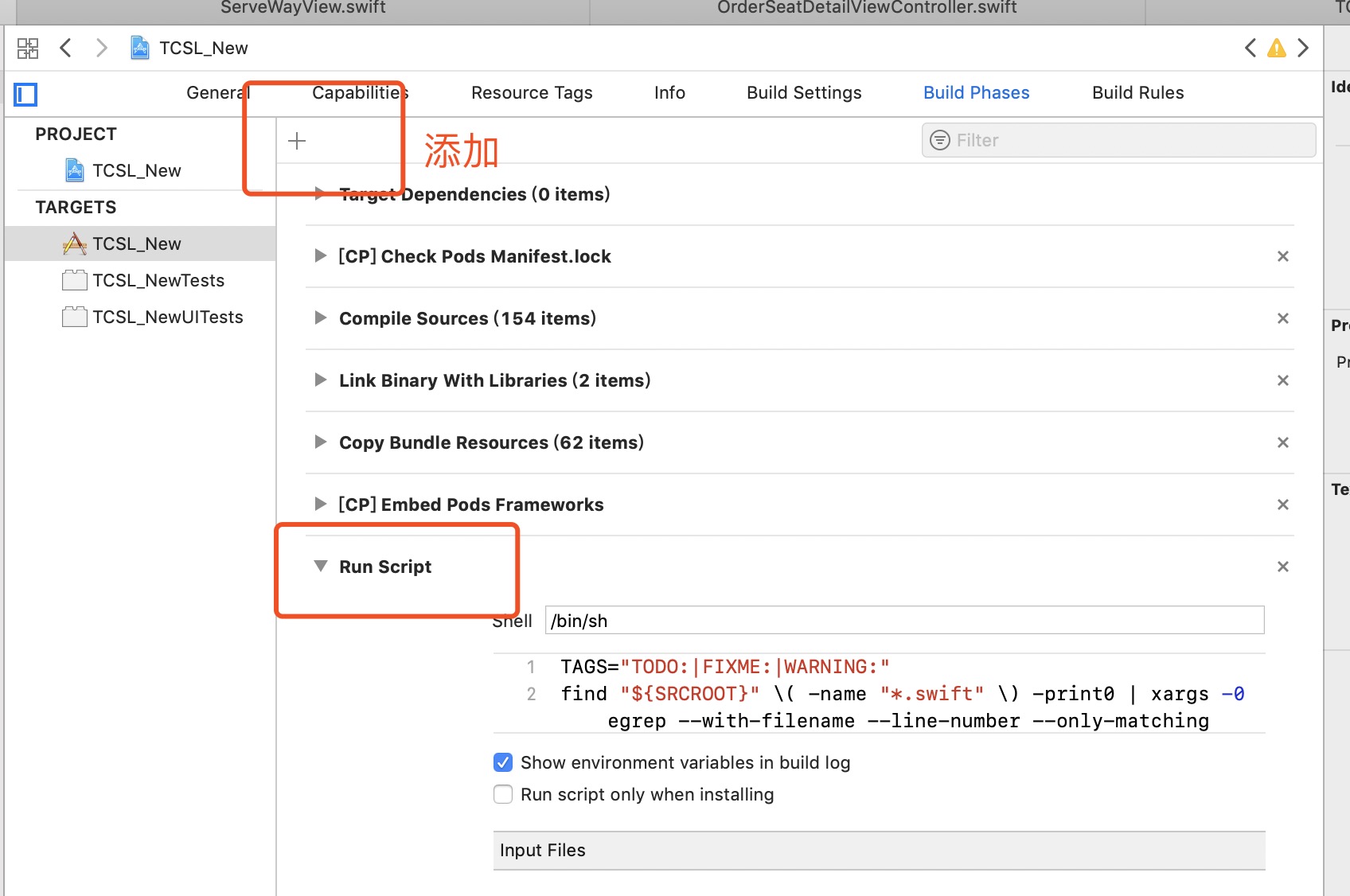Collapse the Run Script phase
The height and width of the screenshot is (896, 1350).
point(320,566)
